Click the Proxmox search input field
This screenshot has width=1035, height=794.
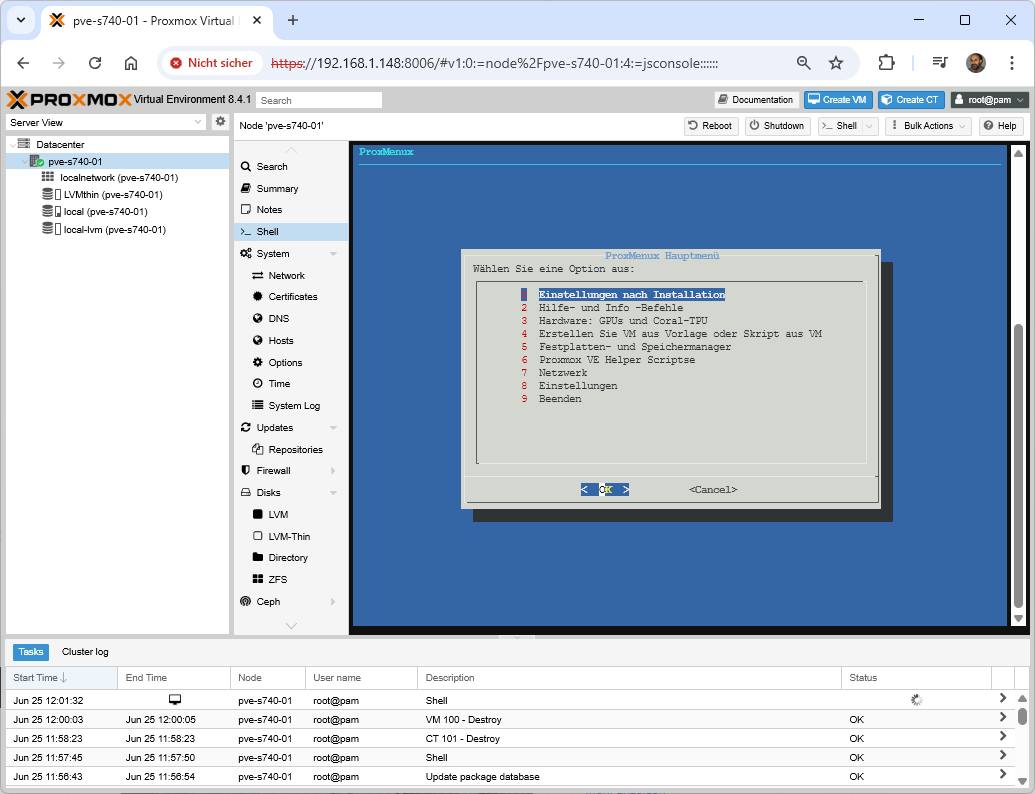318,100
